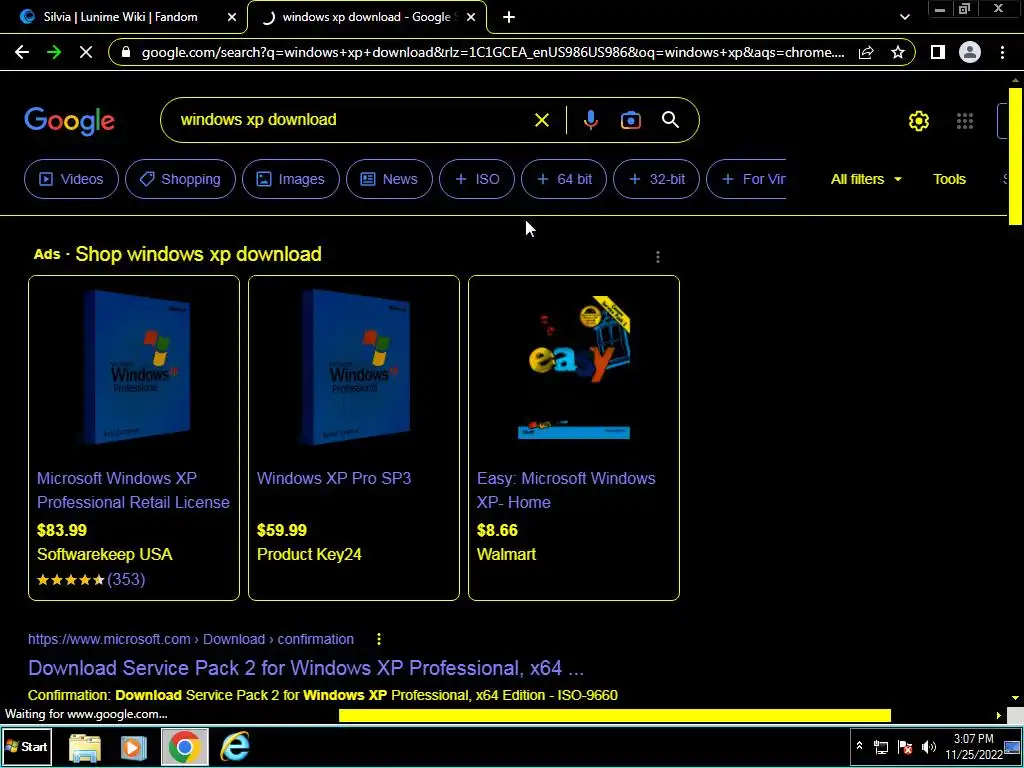
Task: Show hidden tray icons arrow
Action: [859, 746]
